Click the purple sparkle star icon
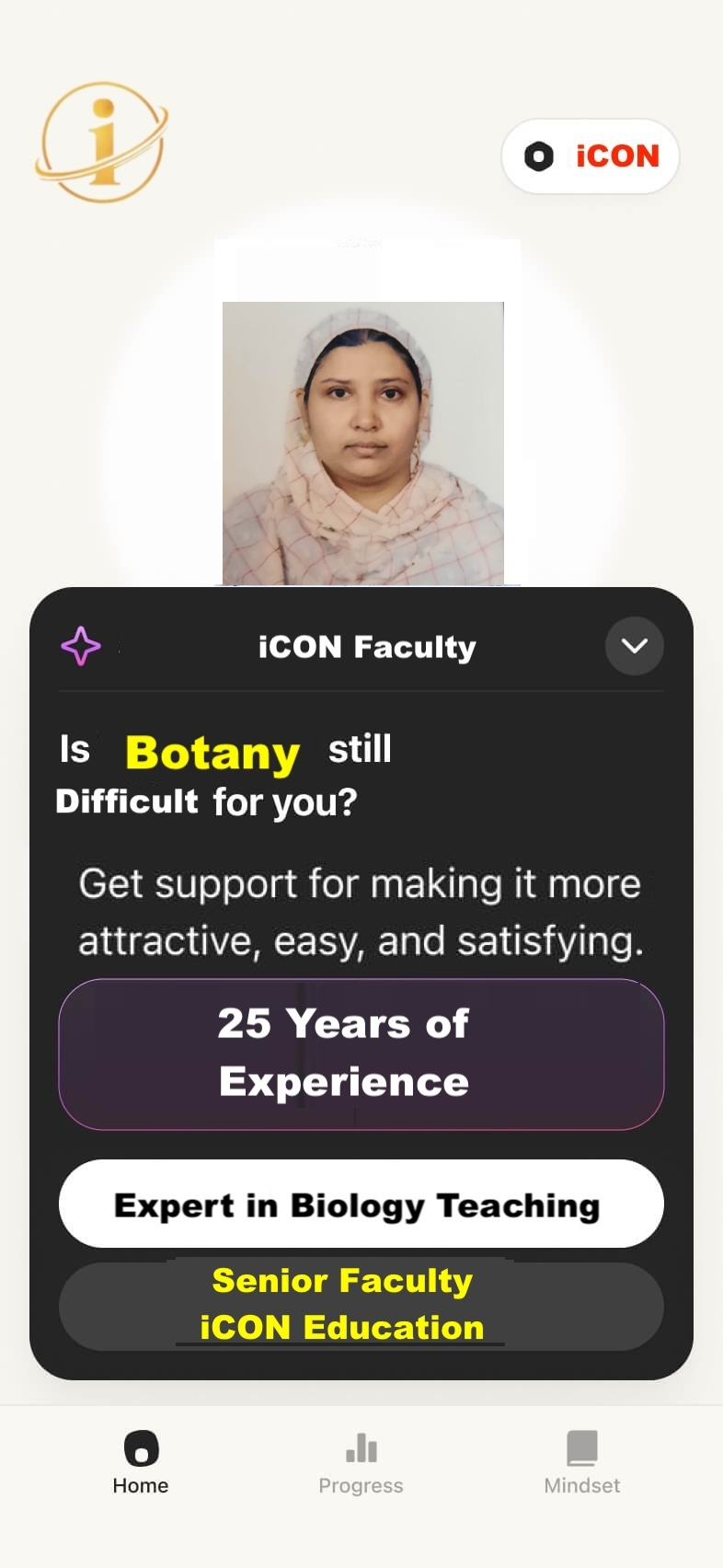This screenshot has width=723, height=1568. [81, 646]
